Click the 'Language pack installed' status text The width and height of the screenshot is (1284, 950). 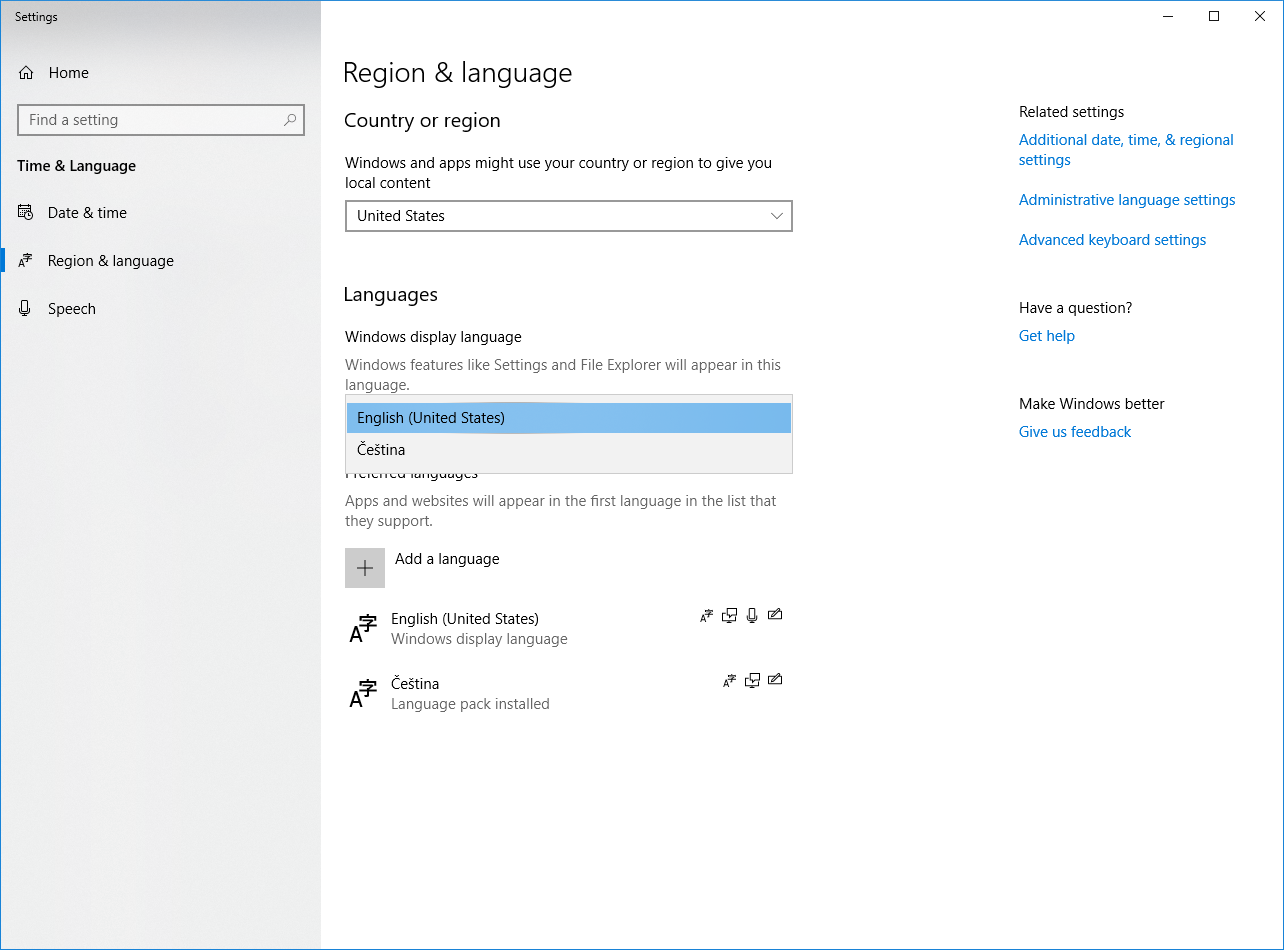[470, 704]
